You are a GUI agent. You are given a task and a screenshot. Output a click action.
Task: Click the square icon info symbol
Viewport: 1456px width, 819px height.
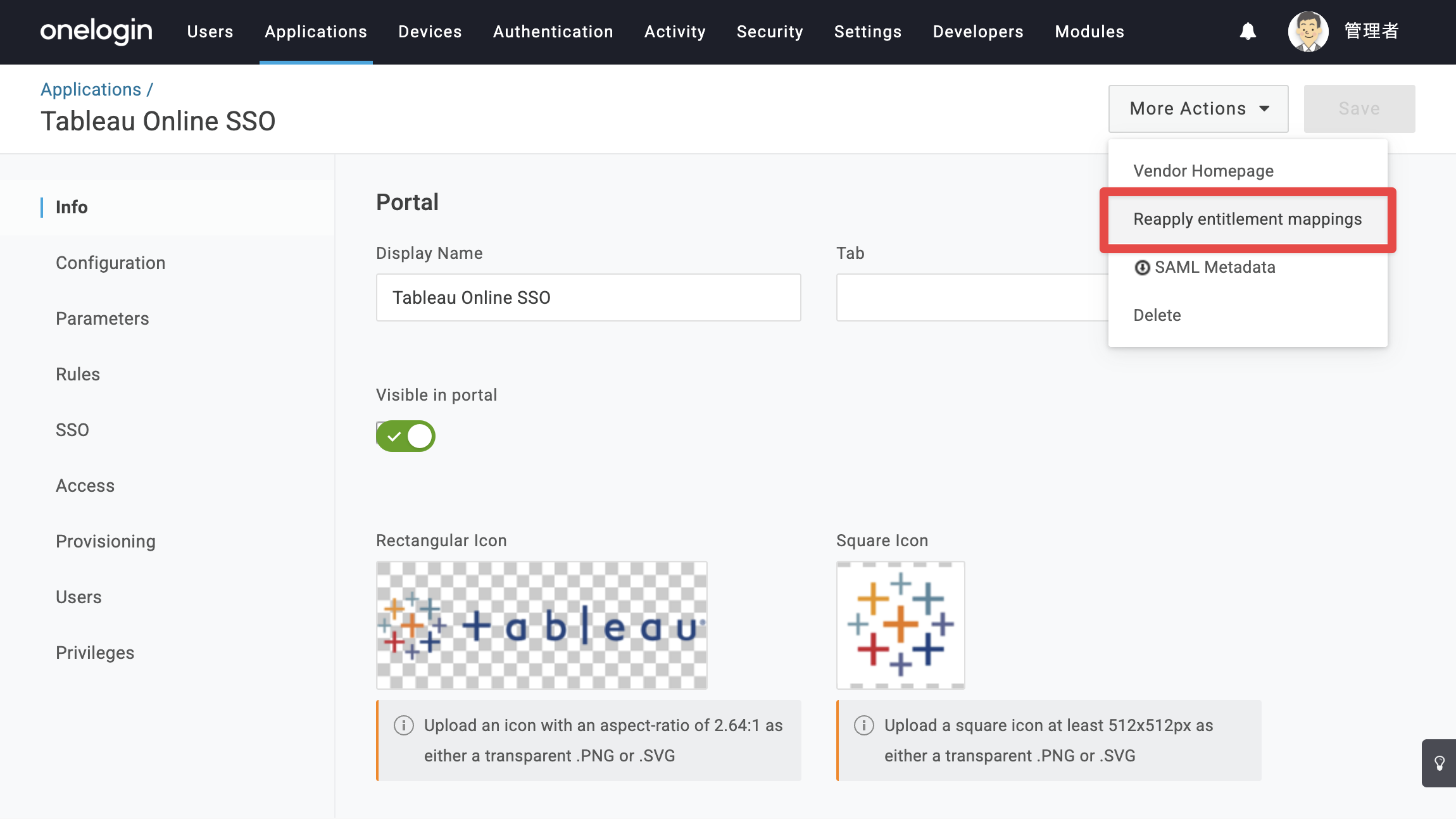[864, 725]
